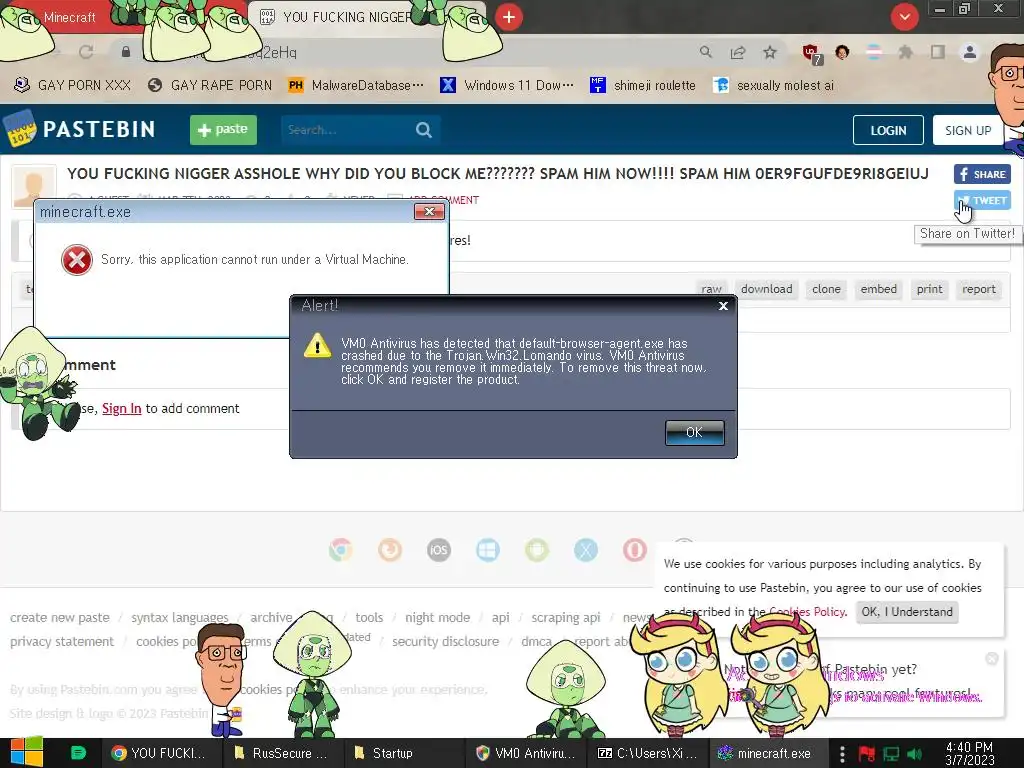Click the magnifier icon in the address bar

point(705,52)
